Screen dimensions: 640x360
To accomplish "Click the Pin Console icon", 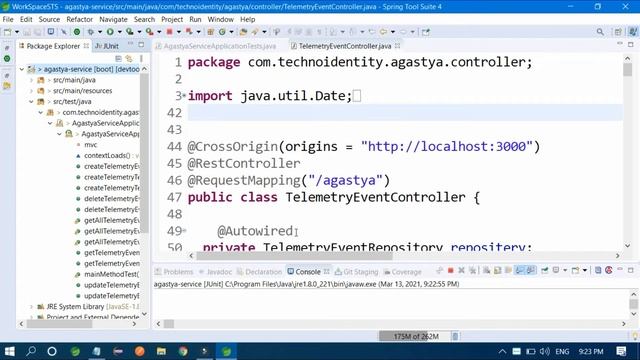I will (544, 270).
